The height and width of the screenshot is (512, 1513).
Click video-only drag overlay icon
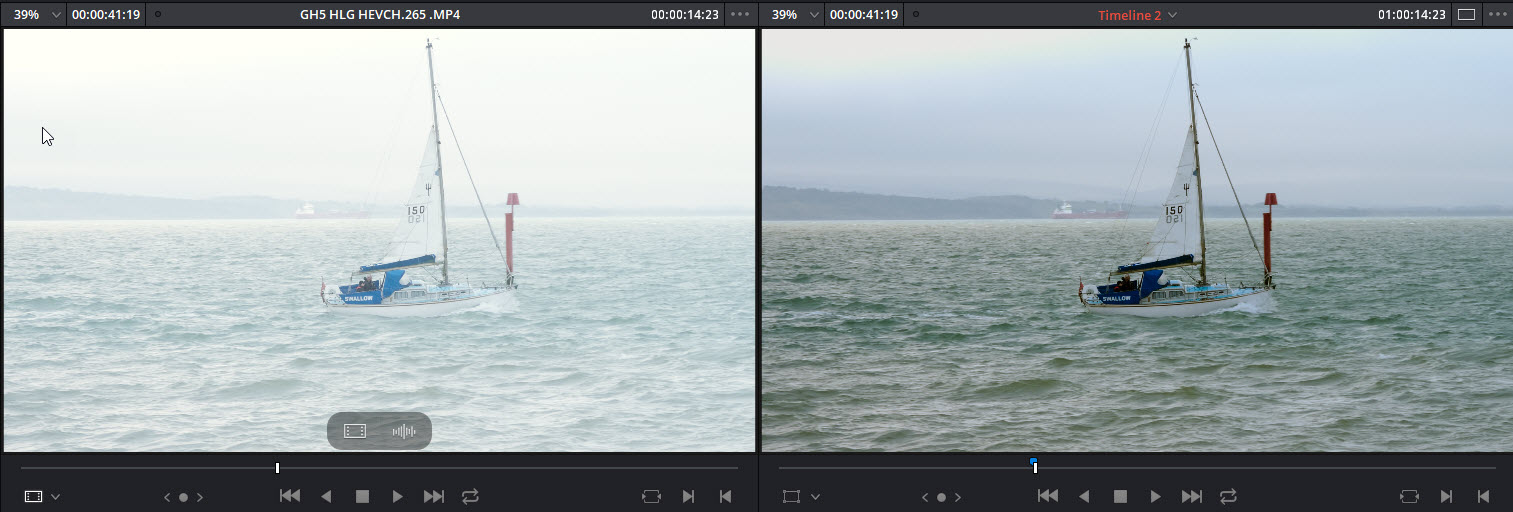coord(355,431)
